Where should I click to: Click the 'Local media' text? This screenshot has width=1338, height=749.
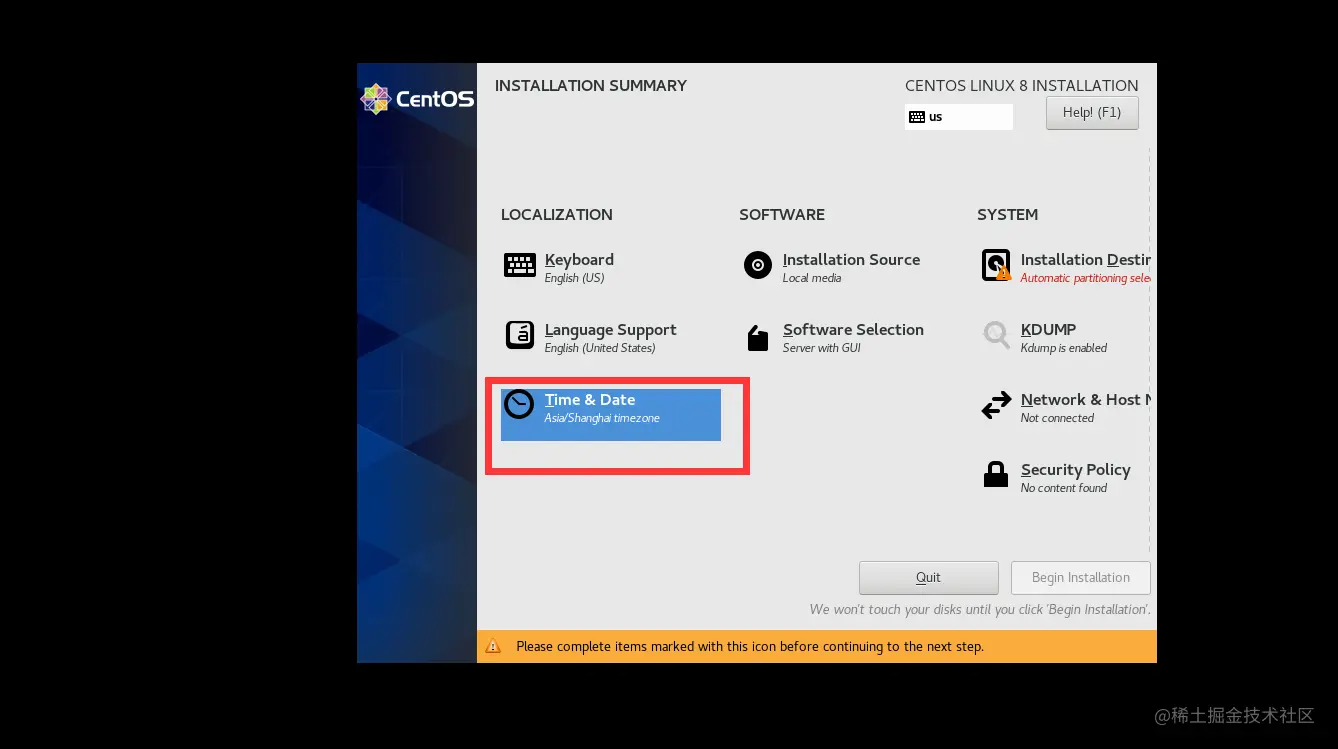click(x=812, y=278)
